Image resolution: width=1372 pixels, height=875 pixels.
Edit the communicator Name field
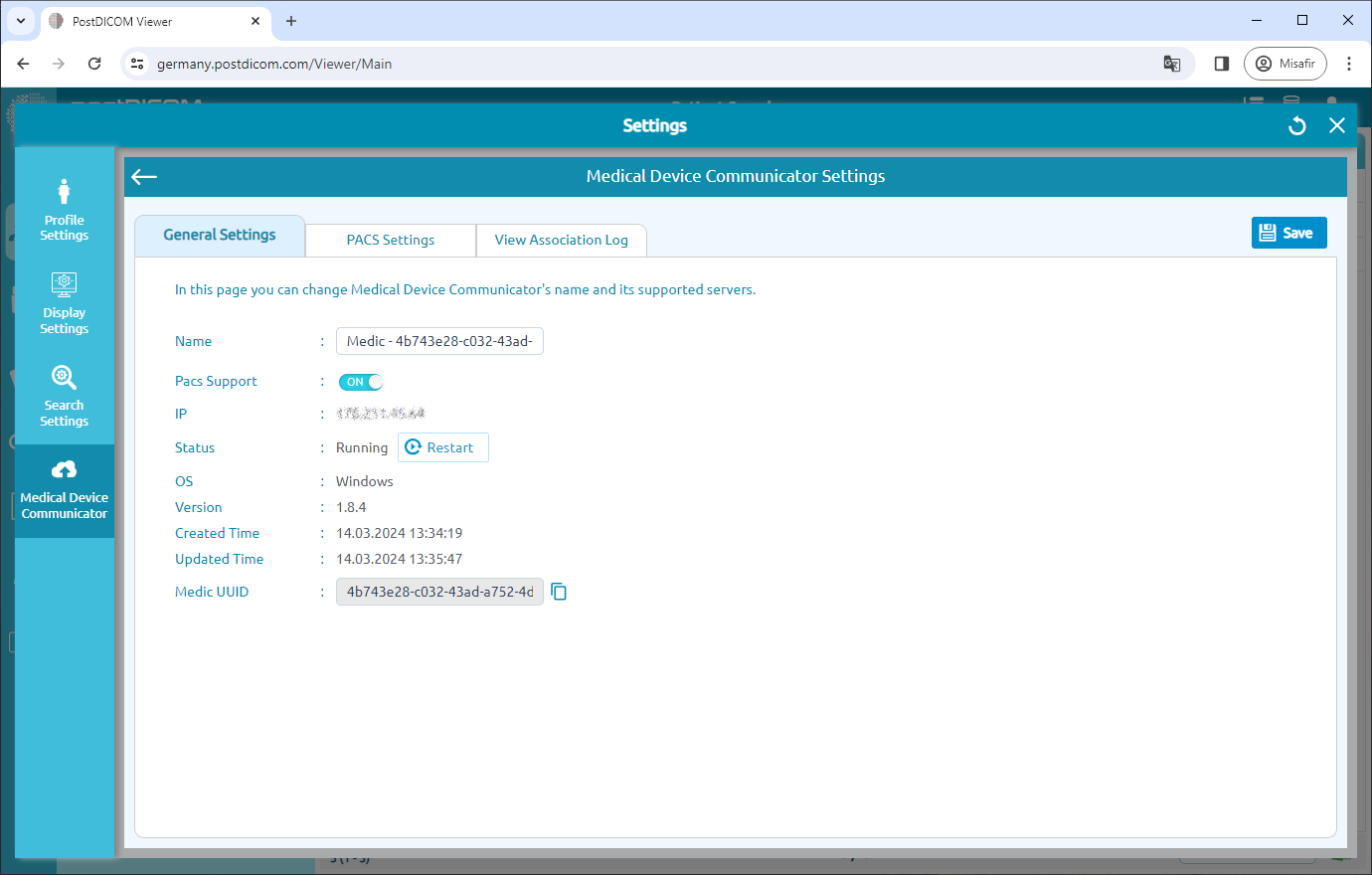[x=439, y=340]
